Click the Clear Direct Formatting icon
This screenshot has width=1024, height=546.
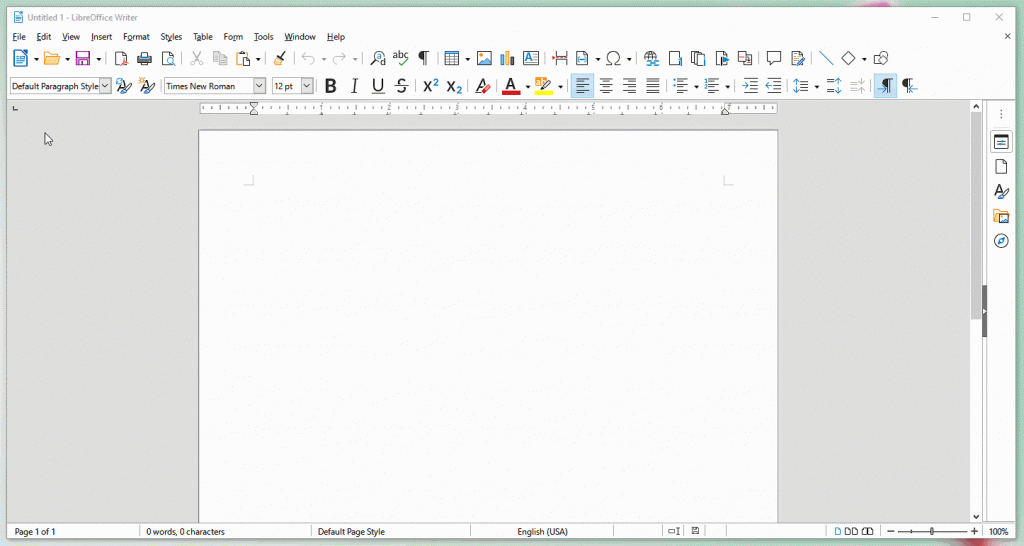[483, 86]
